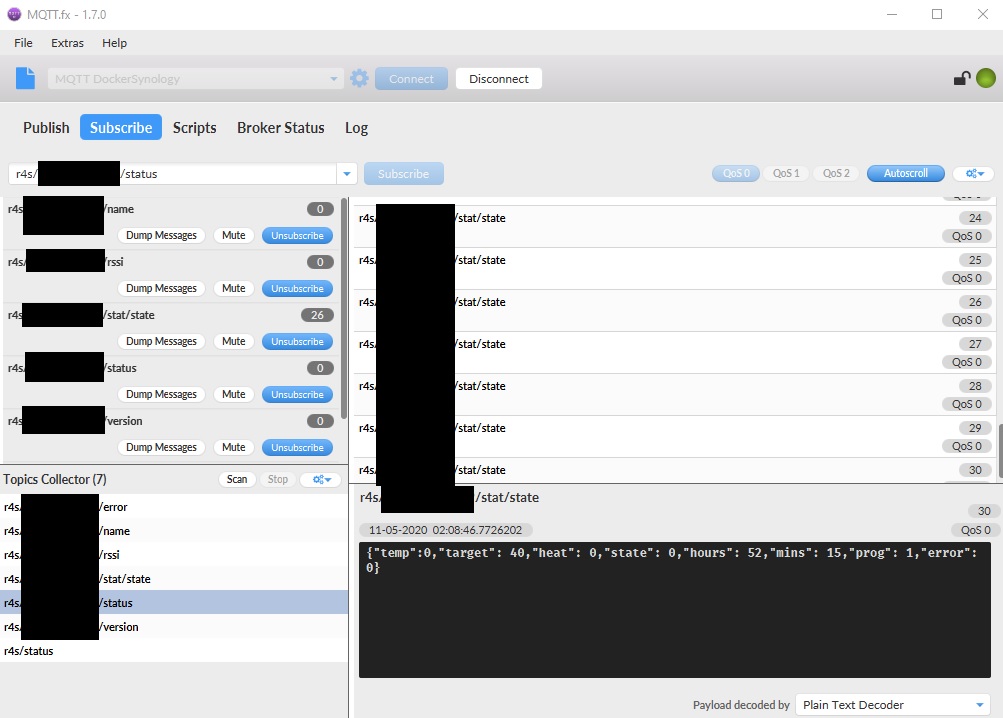This screenshot has width=1003, height=718.
Task: Toggle Autoscroll for messages
Action: click(905, 174)
